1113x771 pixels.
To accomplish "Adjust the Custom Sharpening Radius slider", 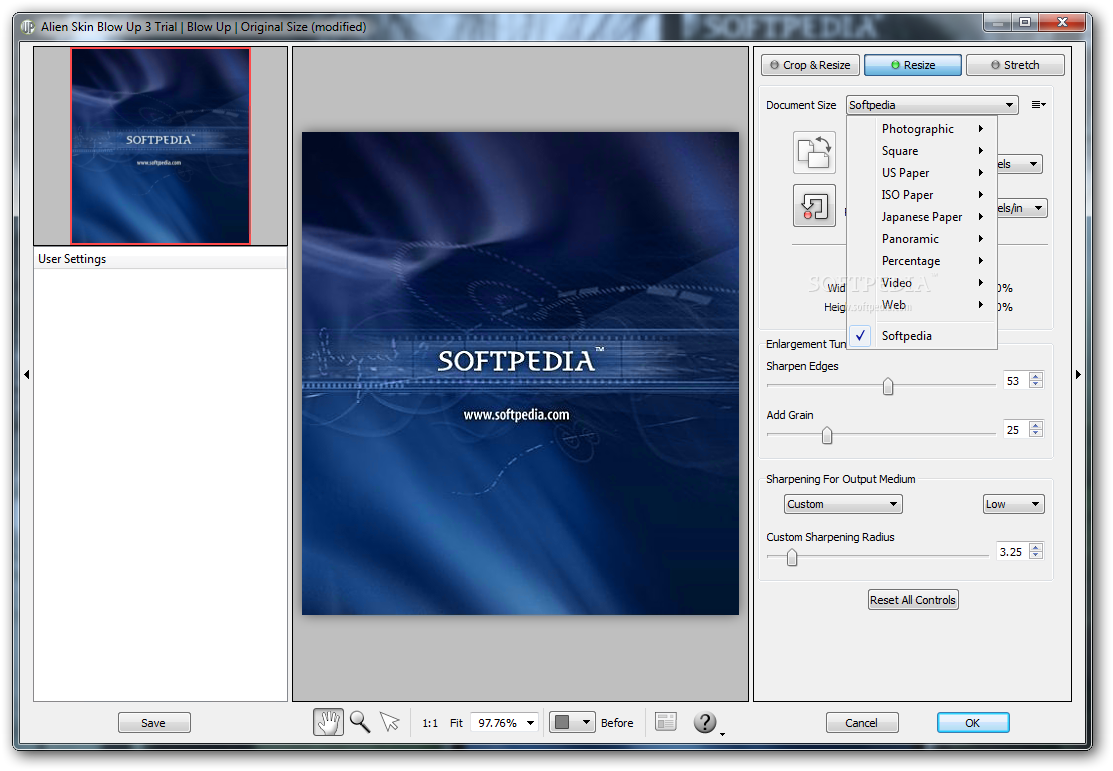I will (x=792, y=557).
